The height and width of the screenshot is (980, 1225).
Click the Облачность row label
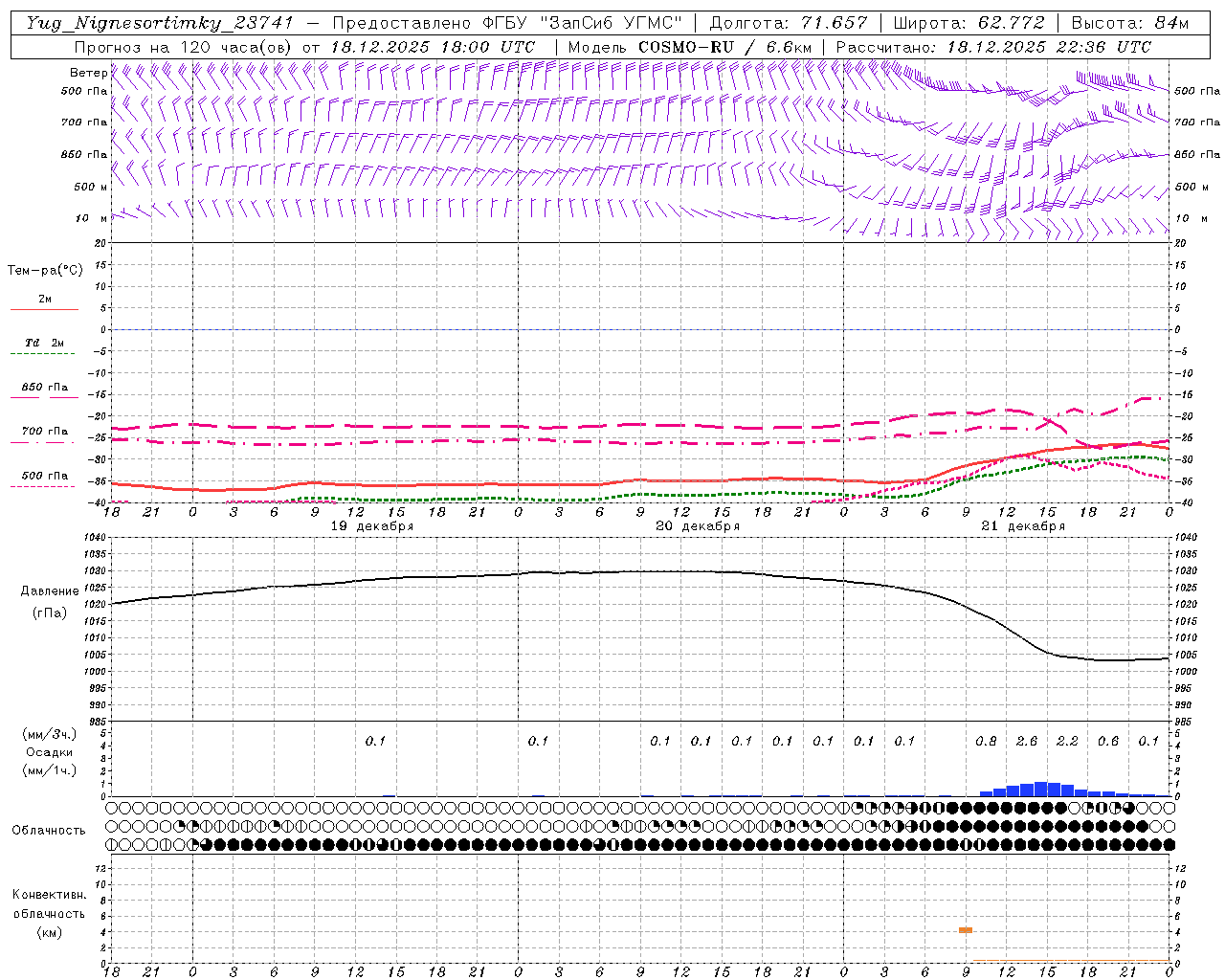click(49, 831)
